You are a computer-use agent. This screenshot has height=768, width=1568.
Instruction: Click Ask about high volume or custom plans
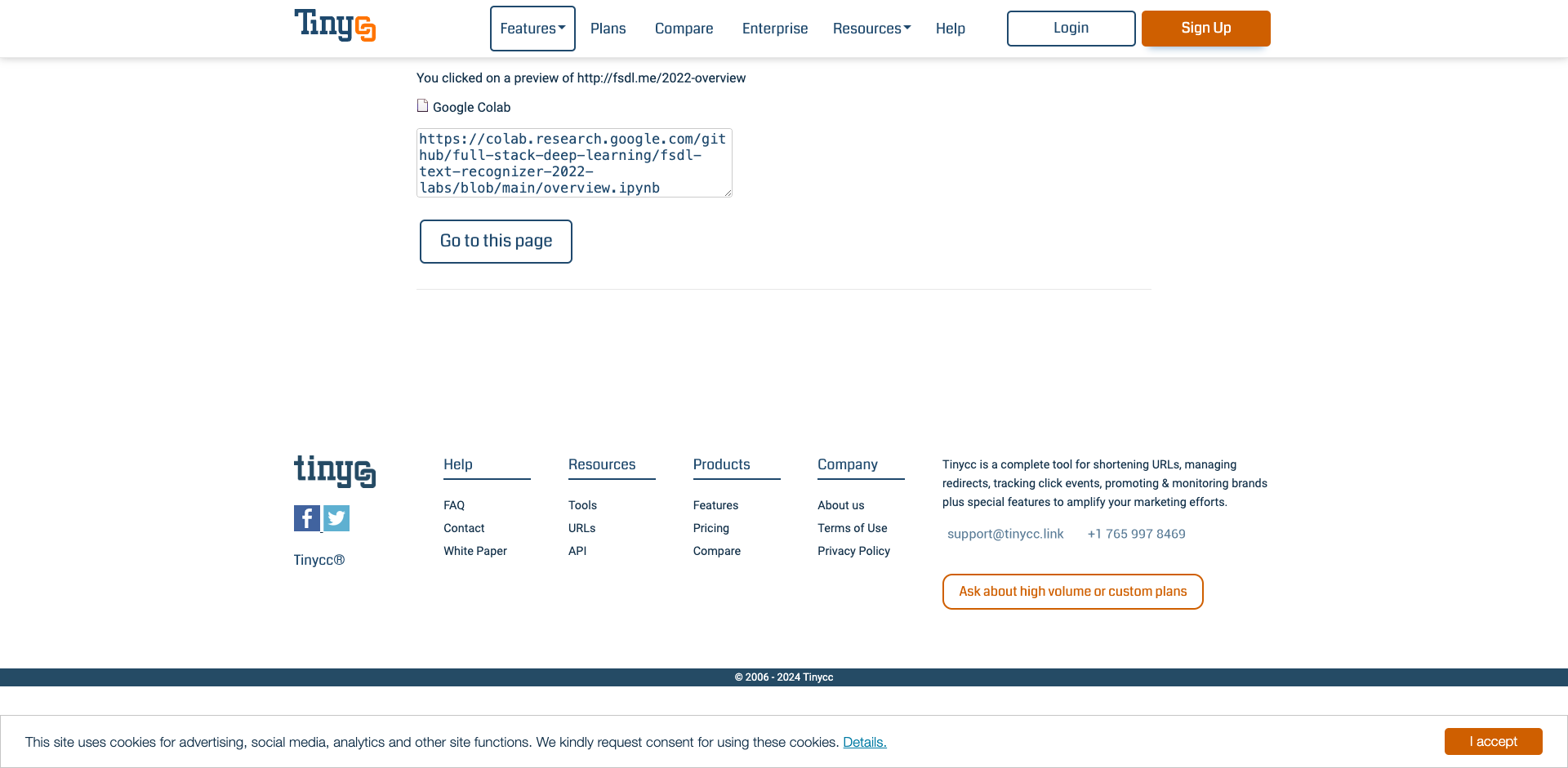1073,592
